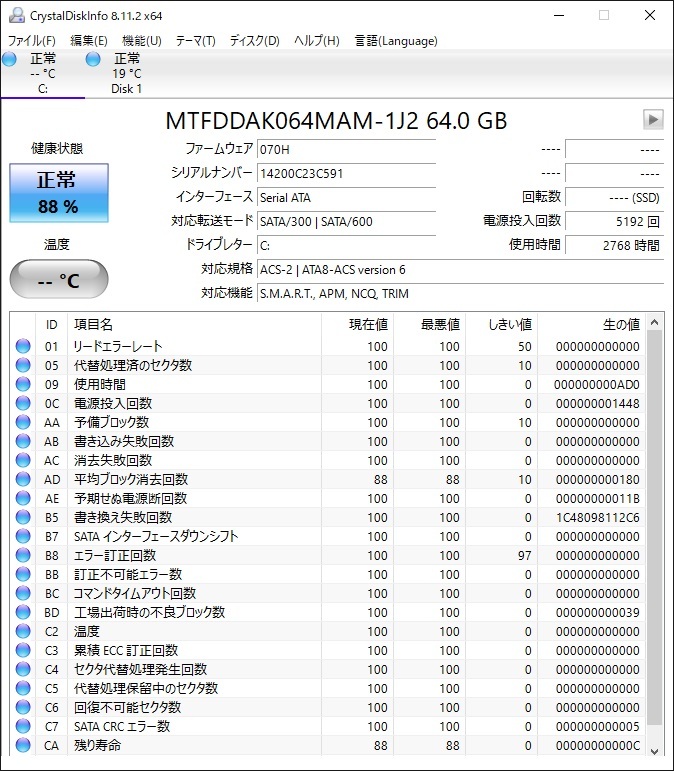Click the status icon for 累積 ECC 訂正回数
The image size is (674, 771).
23,651
